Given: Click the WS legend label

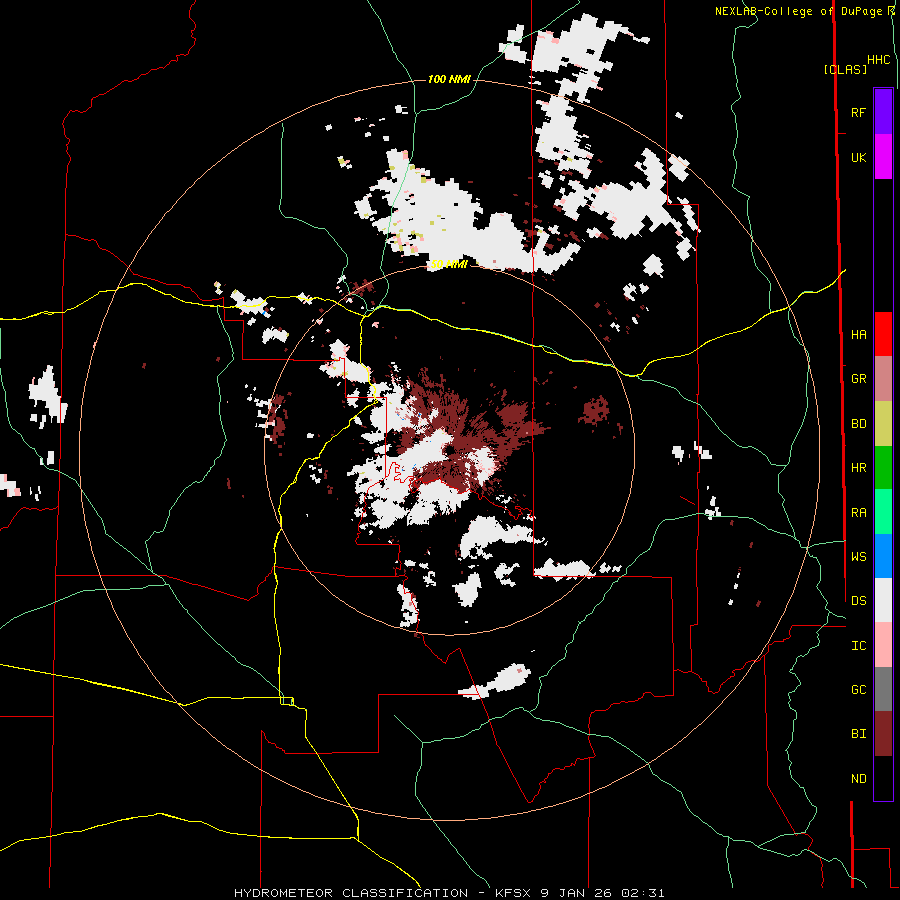Looking at the screenshot, I should coord(858,556).
